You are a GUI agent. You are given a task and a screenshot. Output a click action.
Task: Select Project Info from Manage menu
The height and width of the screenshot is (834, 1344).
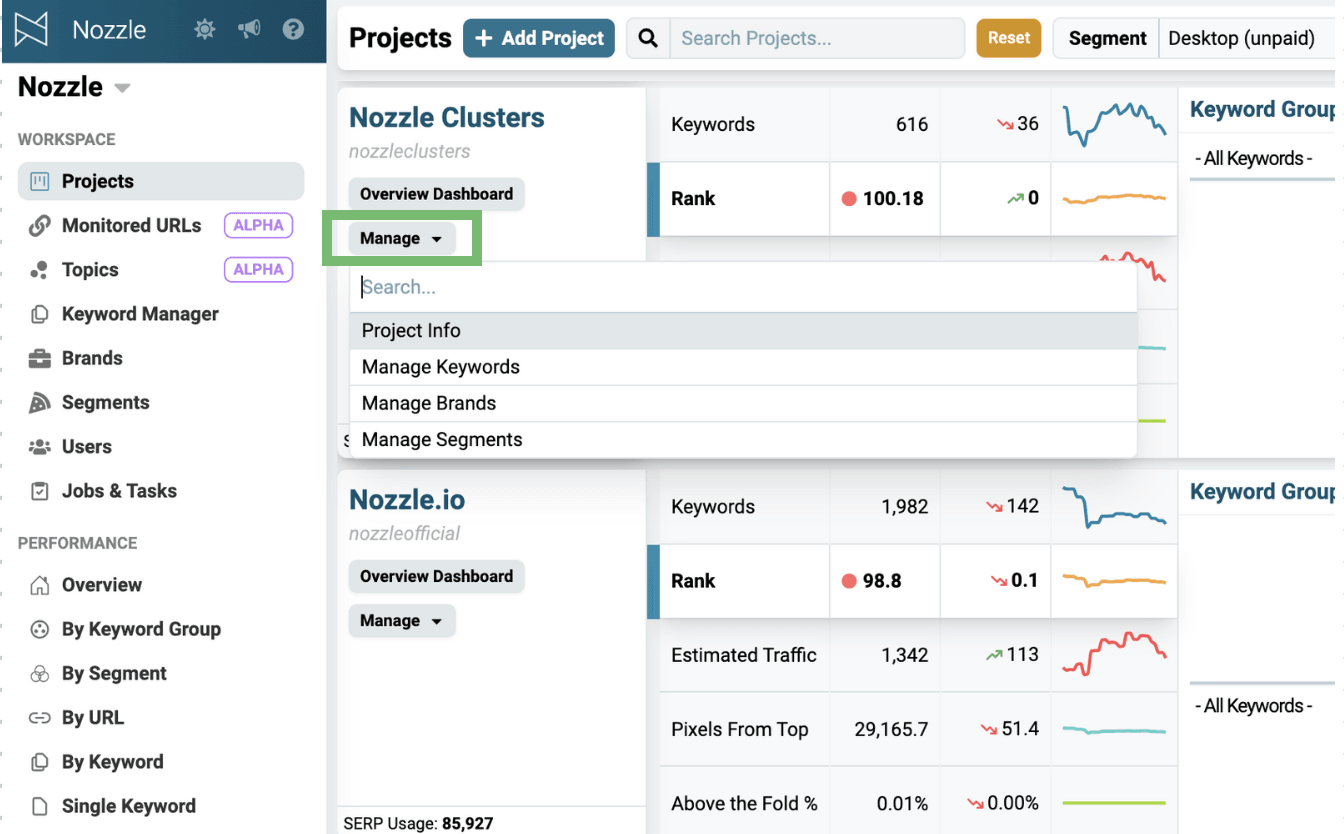click(743, 331)
